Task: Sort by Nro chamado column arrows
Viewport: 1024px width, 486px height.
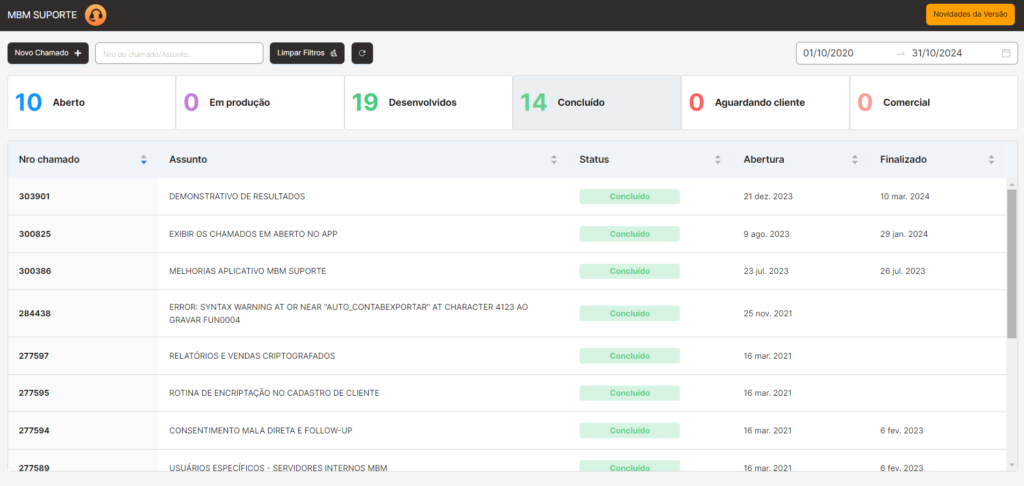Action: pos(144,159)
